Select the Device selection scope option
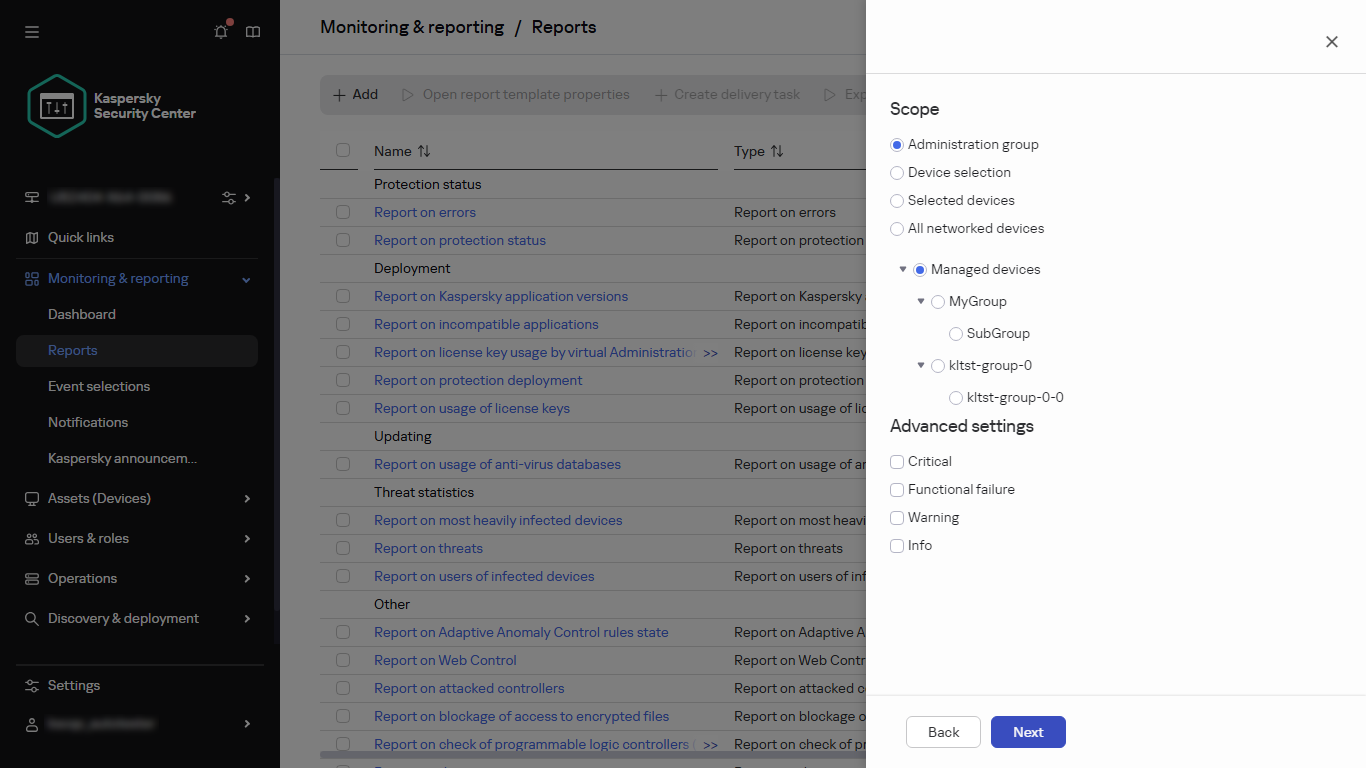The height and width of the screenshot is (768, 1366). (896, 172)
